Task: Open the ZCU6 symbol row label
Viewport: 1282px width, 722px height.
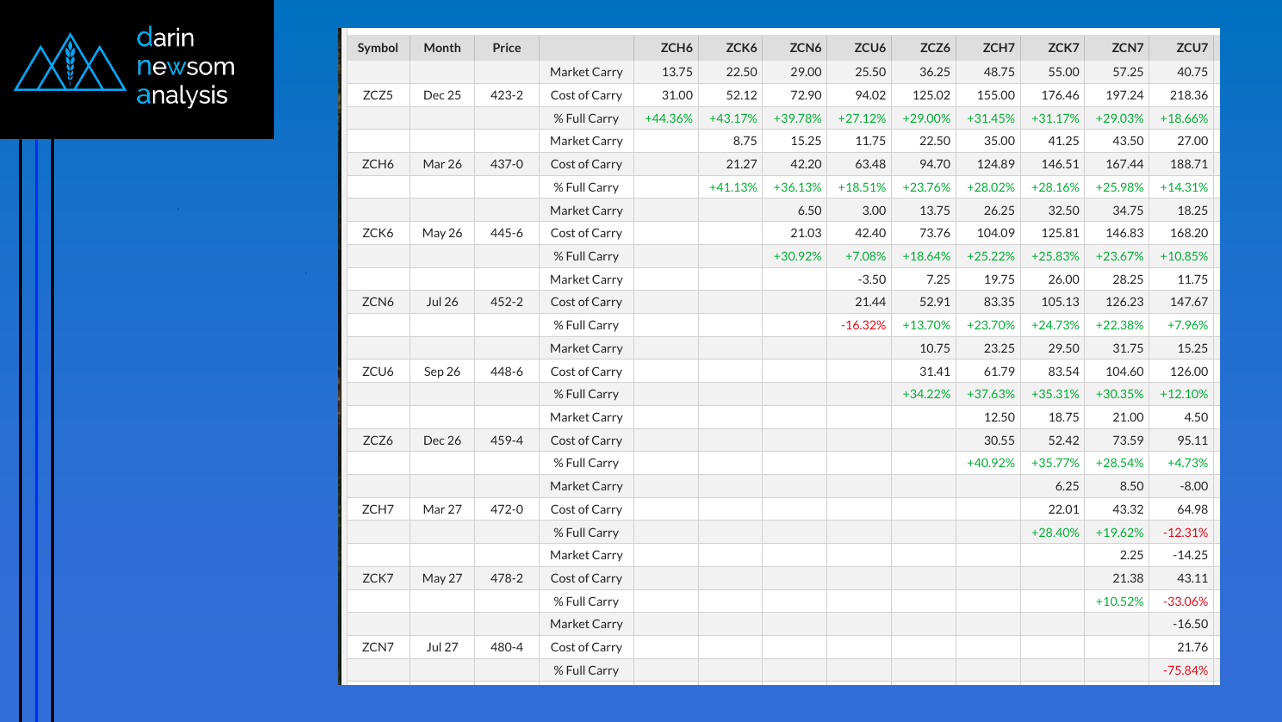Action: [x=378, y=371]
